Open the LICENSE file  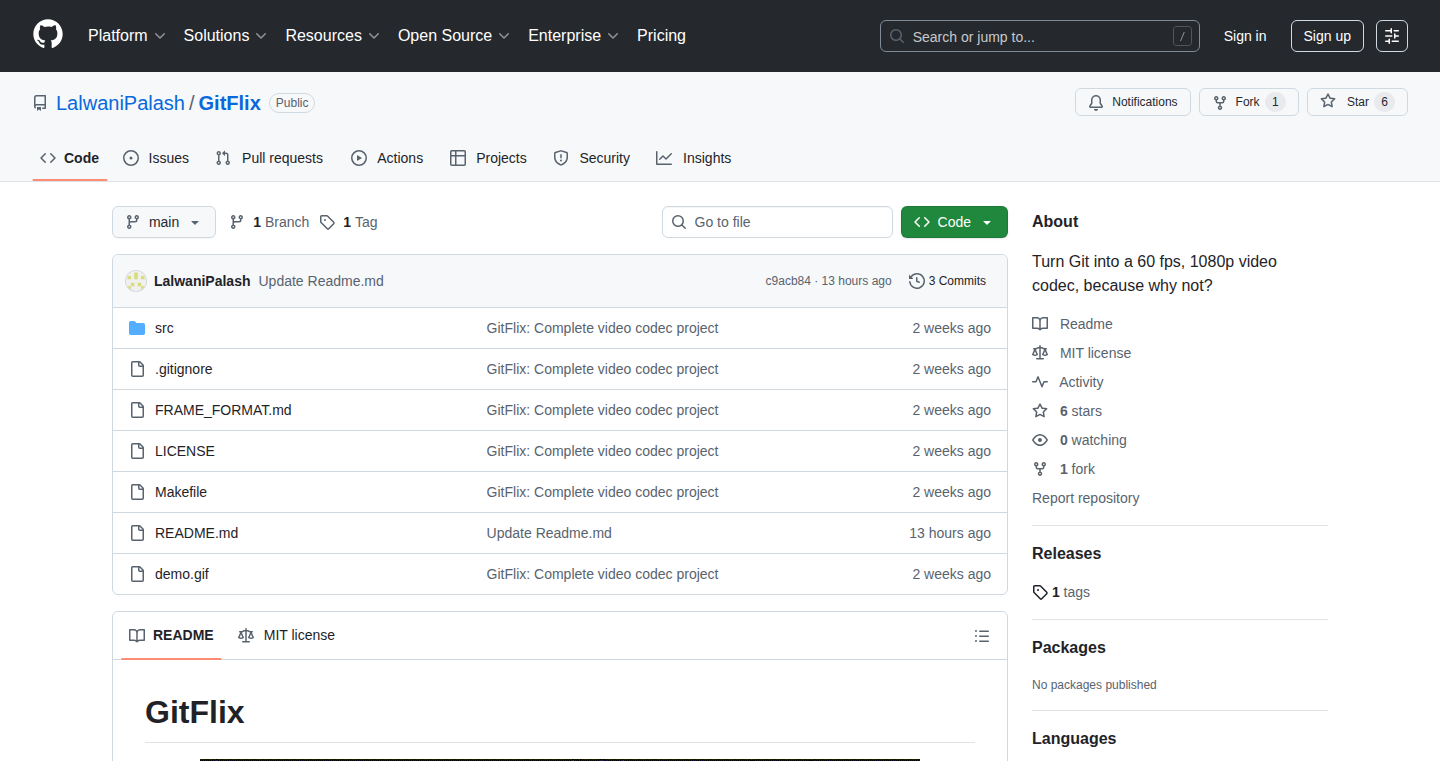click(185, 451)
